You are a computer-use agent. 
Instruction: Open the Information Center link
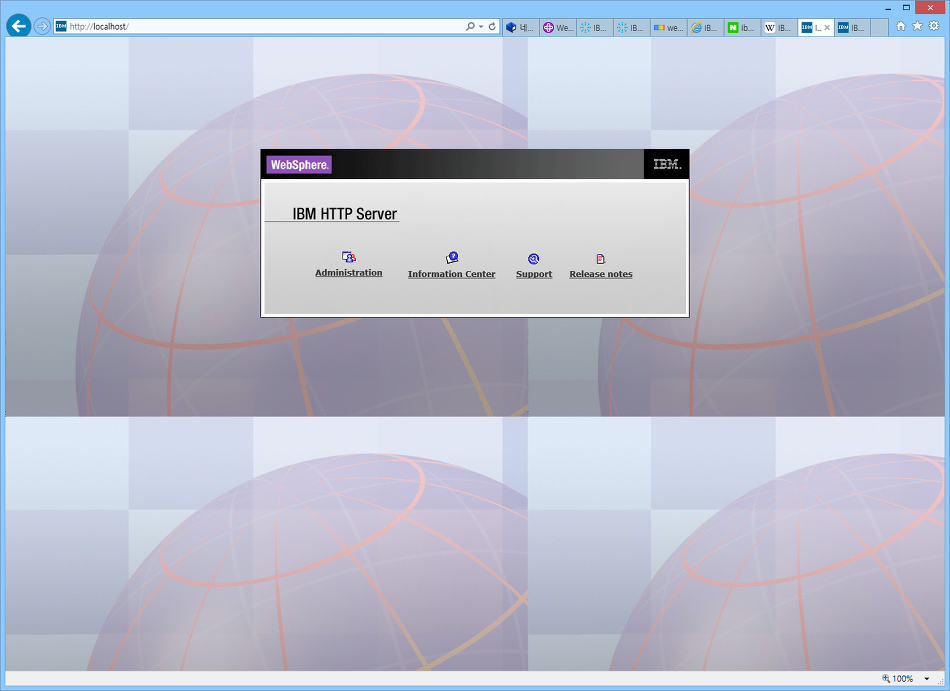[x=451, y=274]
